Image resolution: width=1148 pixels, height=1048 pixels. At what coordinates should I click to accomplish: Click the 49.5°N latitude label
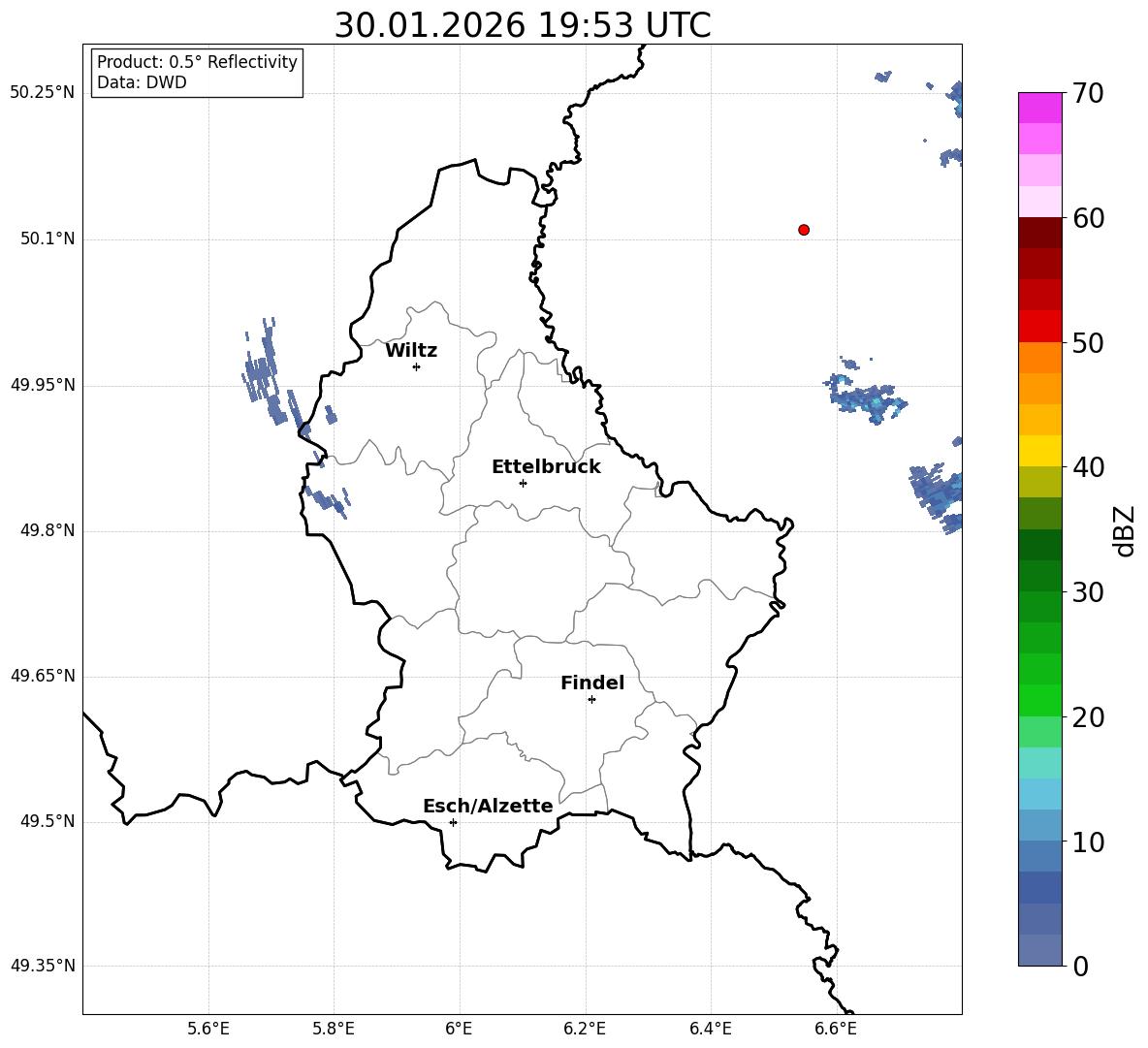(x=48, y=821)
